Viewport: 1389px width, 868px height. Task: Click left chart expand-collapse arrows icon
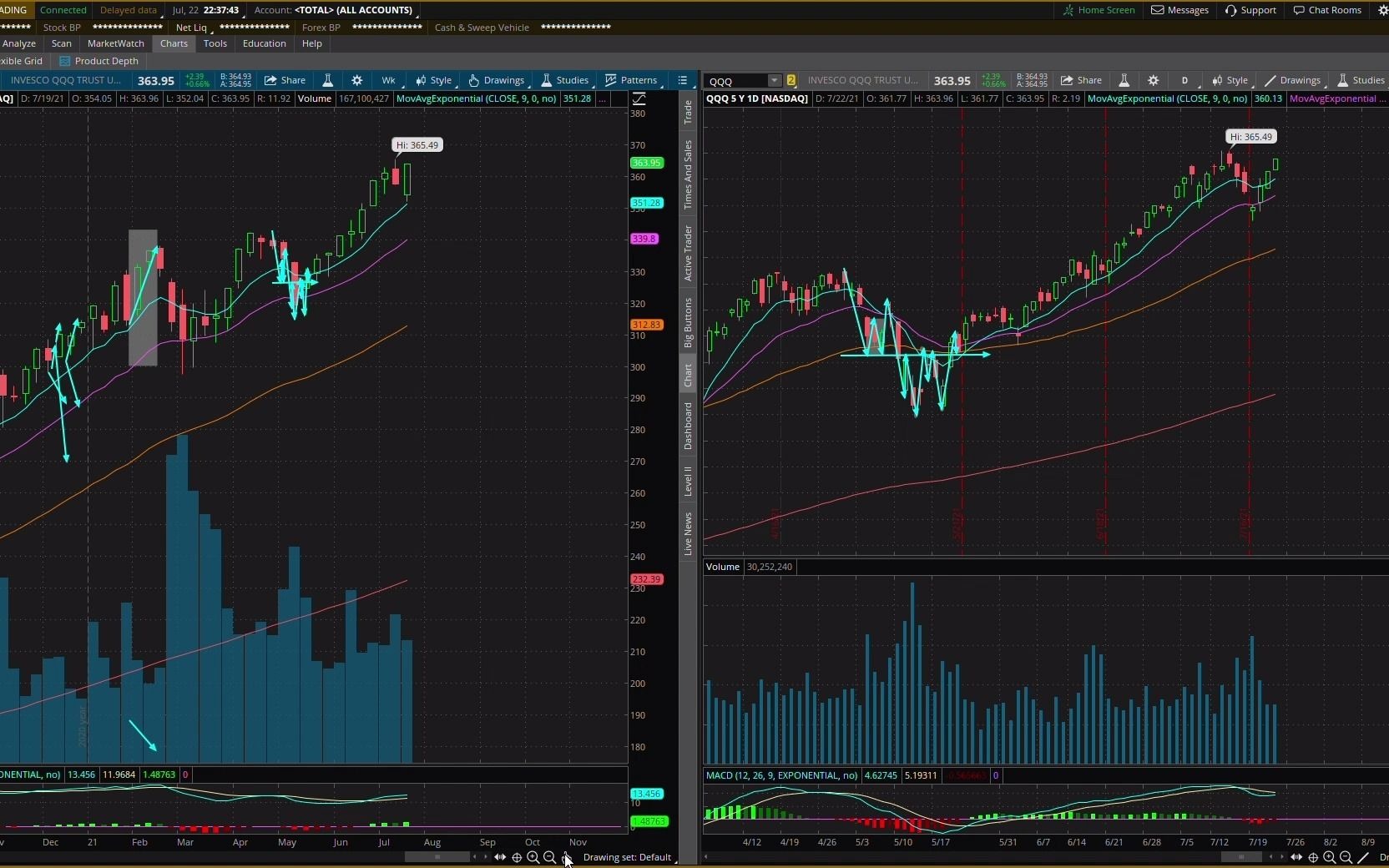pos(499,857)
